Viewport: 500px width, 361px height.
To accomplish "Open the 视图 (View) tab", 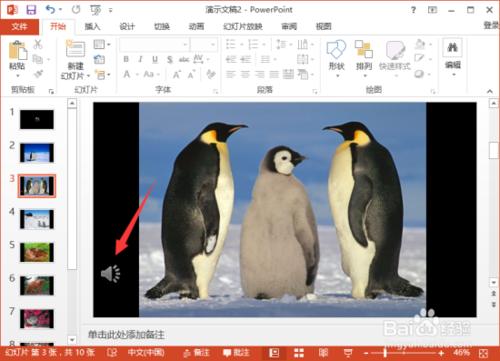I will click(323, 26).
